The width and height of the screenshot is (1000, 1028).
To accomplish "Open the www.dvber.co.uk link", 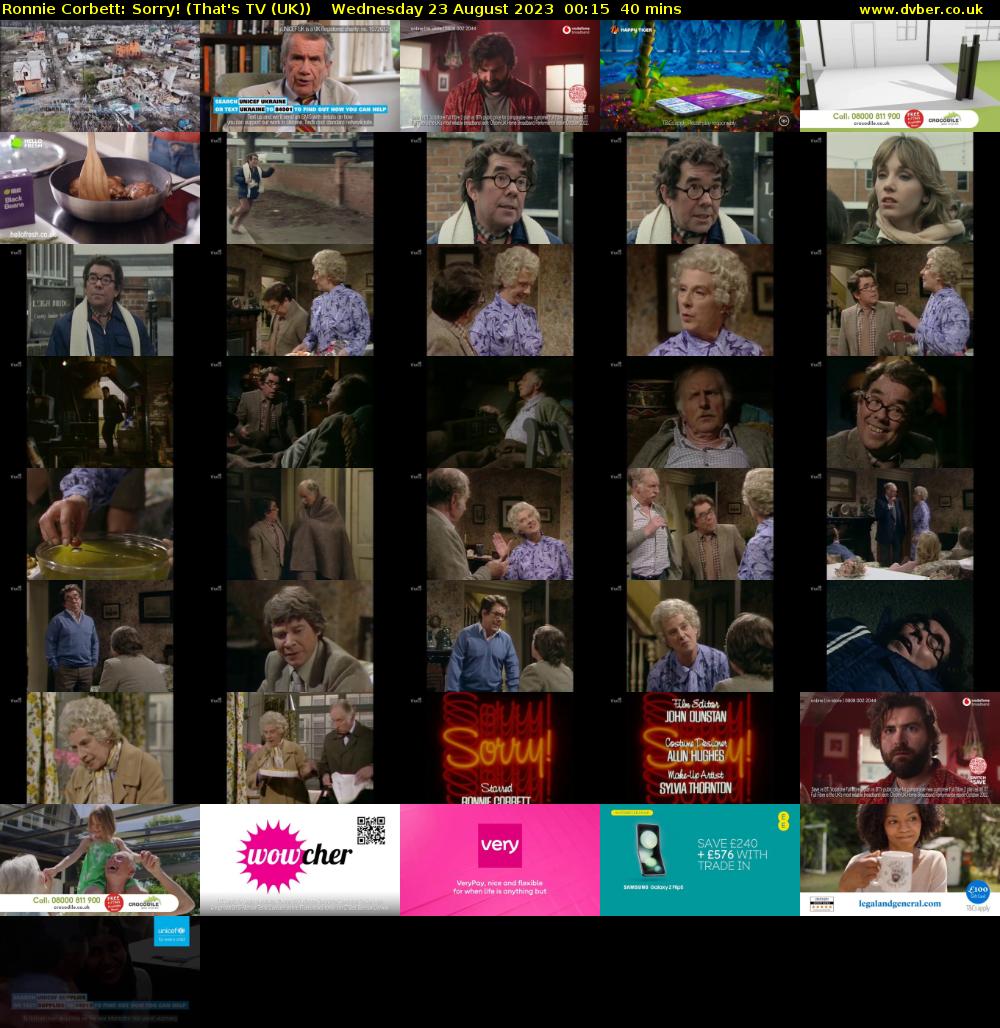I will coord(921,9).
